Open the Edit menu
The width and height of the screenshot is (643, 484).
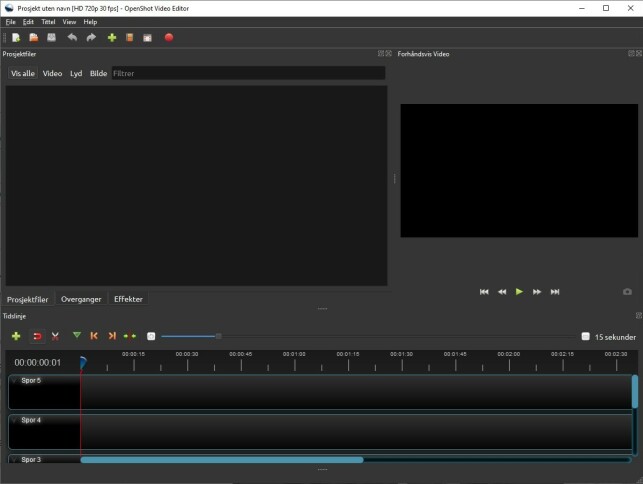28,22
